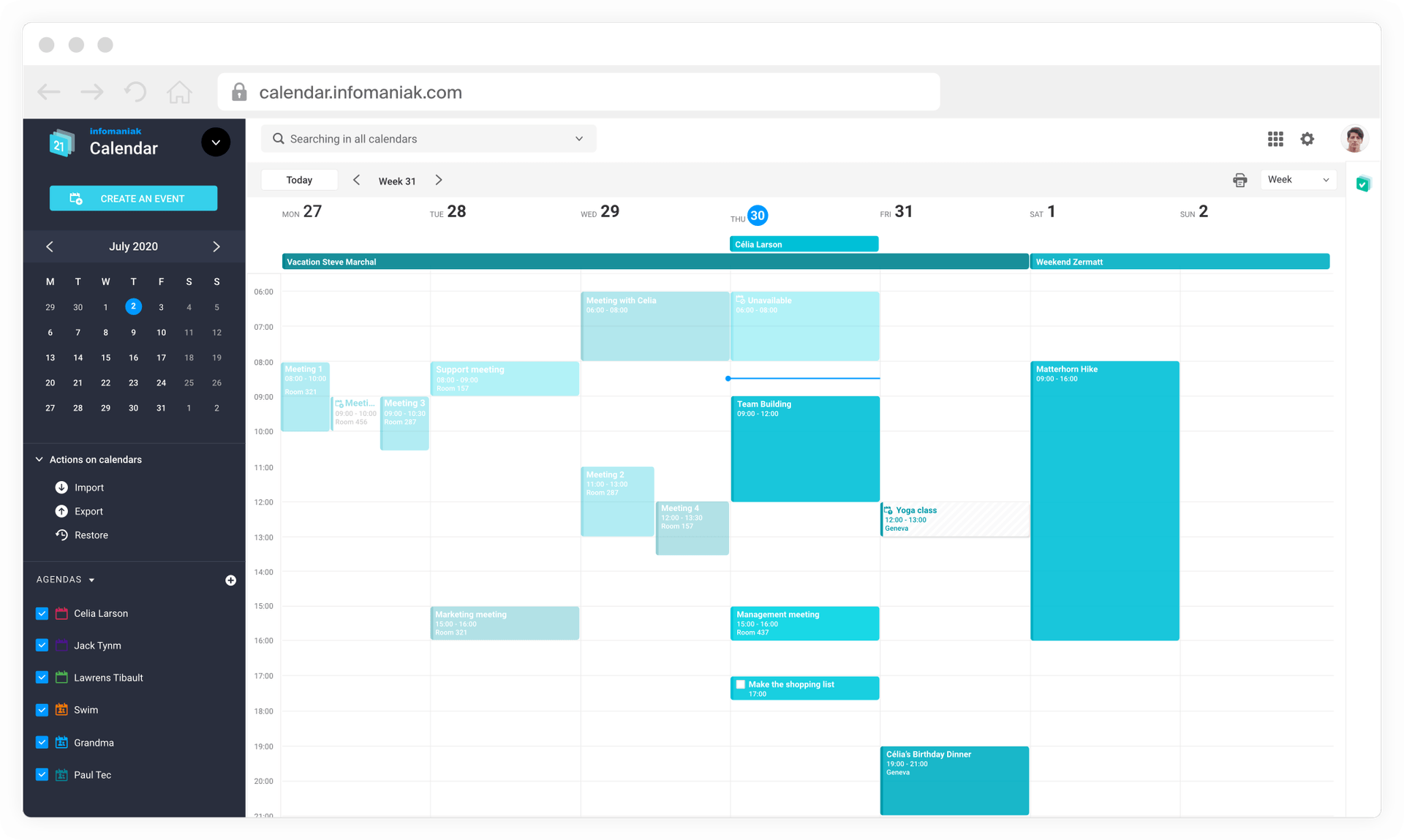
Task: Toggle the Grandma calendar checkbox
Action: point(41,742)
